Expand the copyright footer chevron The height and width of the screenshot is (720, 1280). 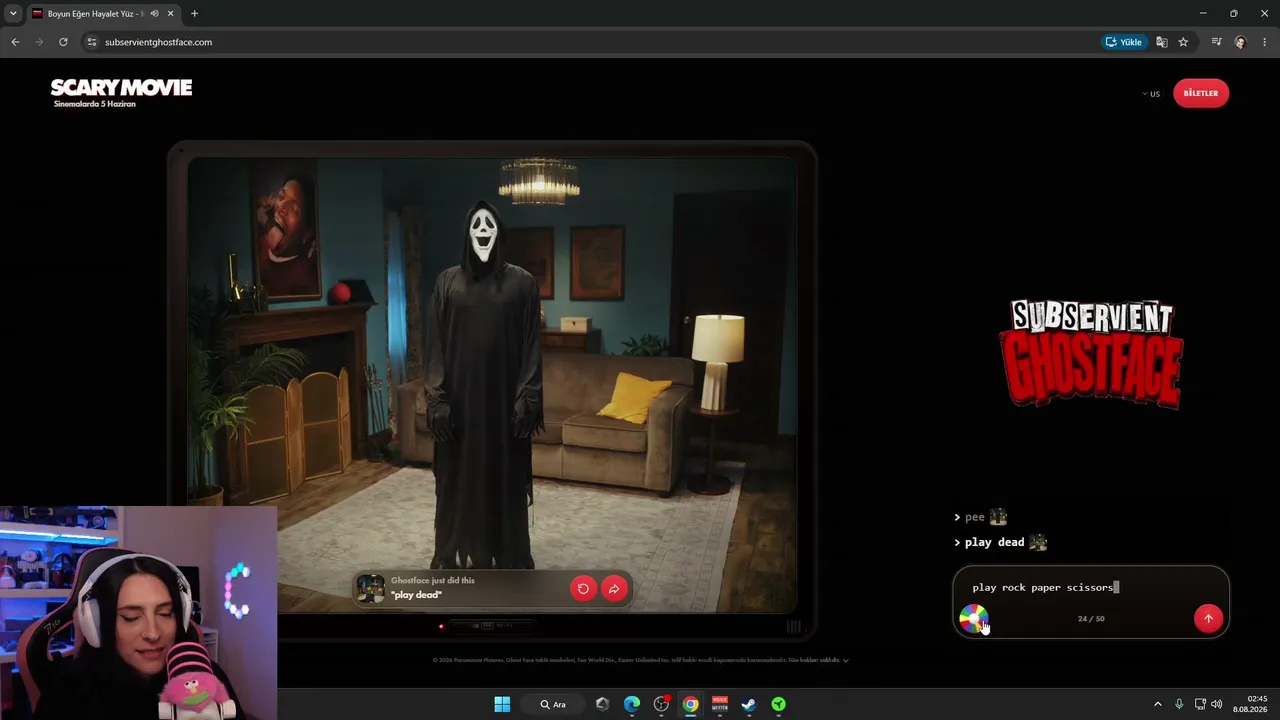[x=846, y=660]
